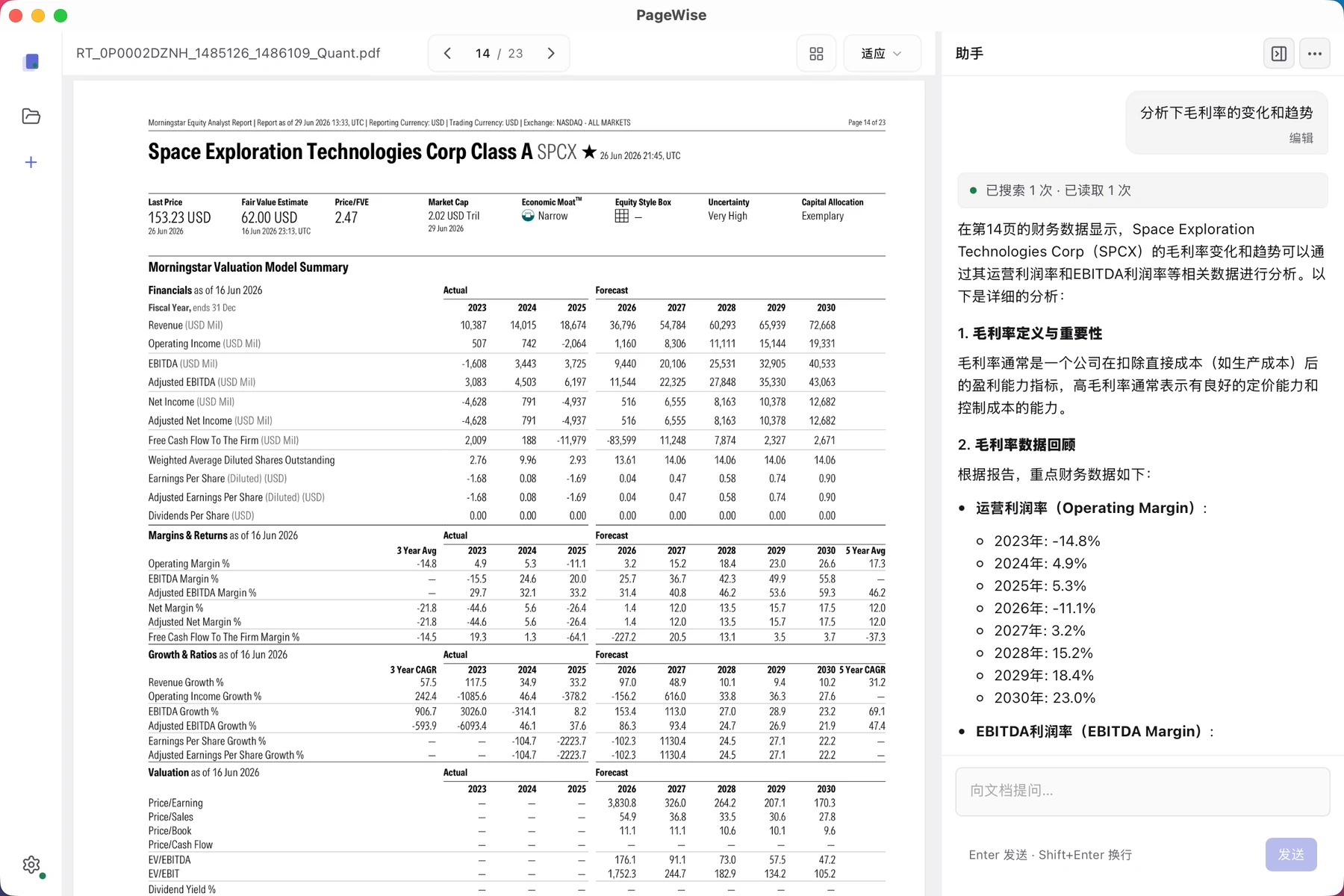This screenshot has height=896, width=1344.
Task: Collapse the assistant side panel icon
Action: point(1279,54)
